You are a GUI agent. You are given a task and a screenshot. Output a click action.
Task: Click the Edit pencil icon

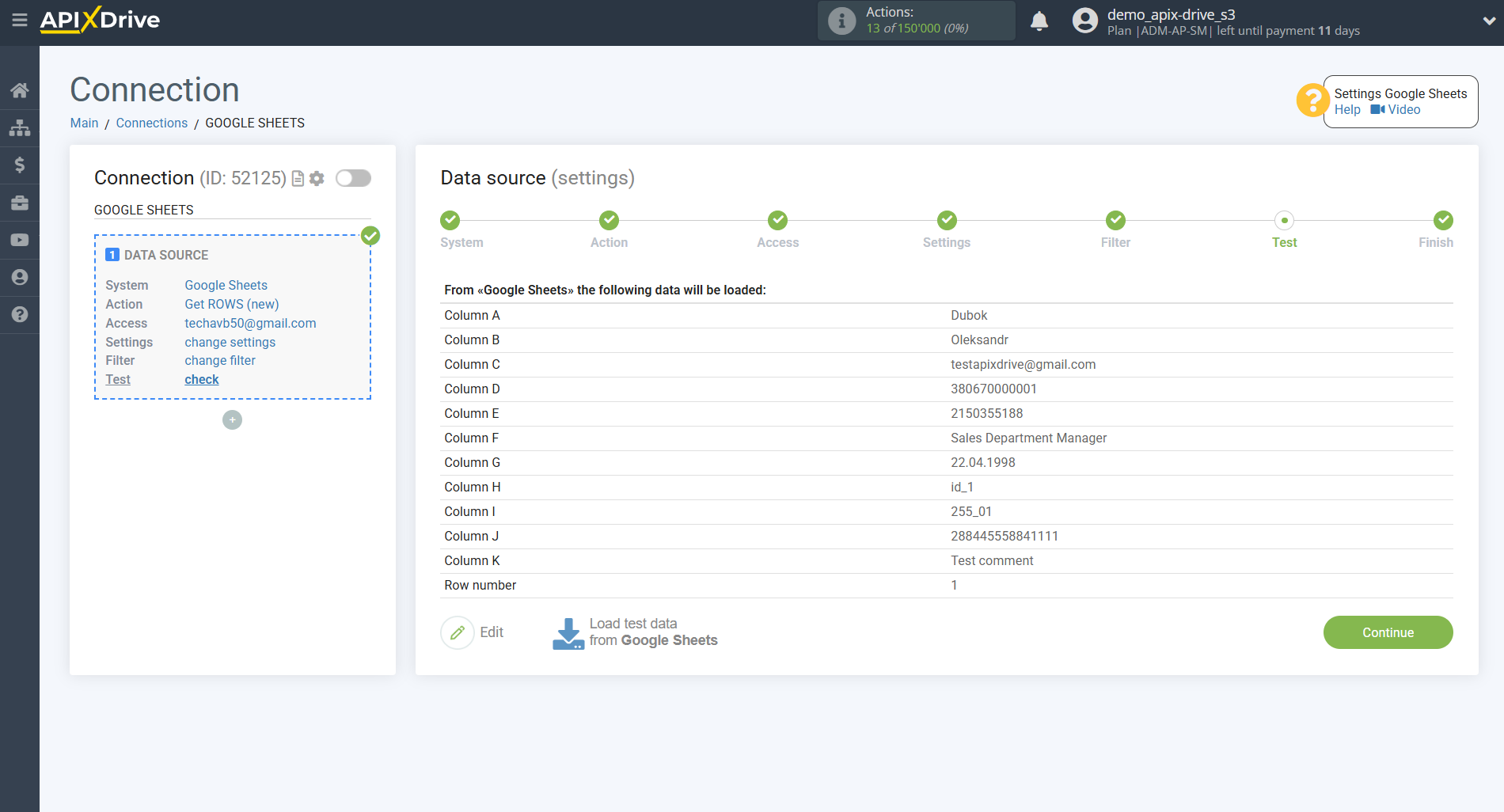[458, 632]
